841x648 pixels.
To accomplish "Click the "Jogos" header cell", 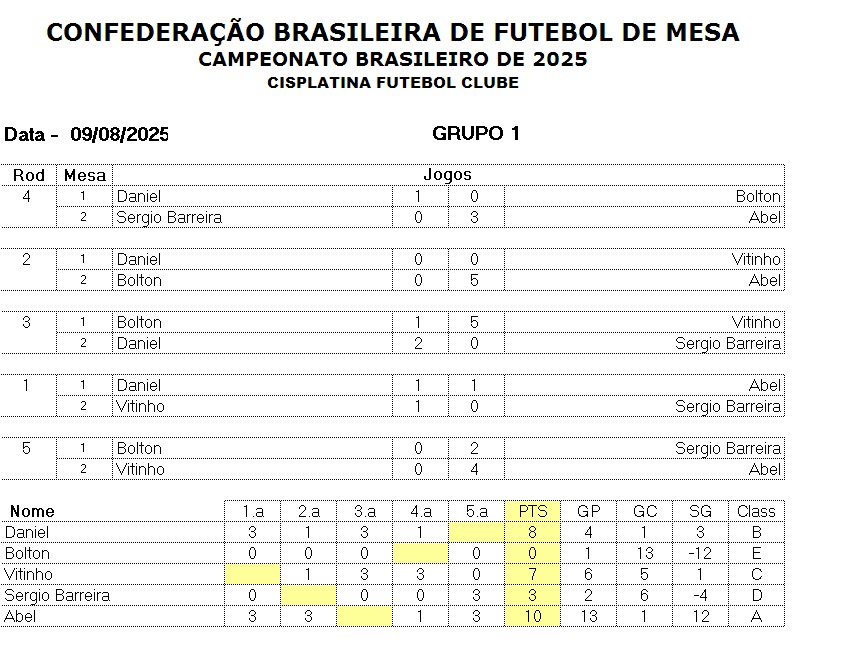I will pos(447,175).
